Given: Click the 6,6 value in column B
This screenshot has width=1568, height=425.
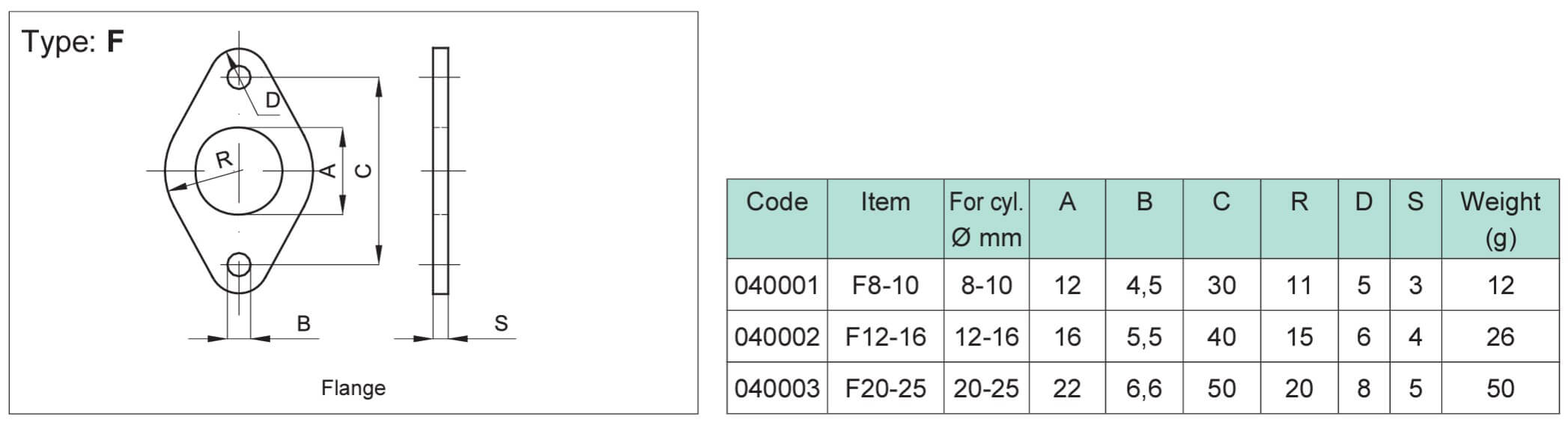Looking at the screenshot, I should [1144, 388].
